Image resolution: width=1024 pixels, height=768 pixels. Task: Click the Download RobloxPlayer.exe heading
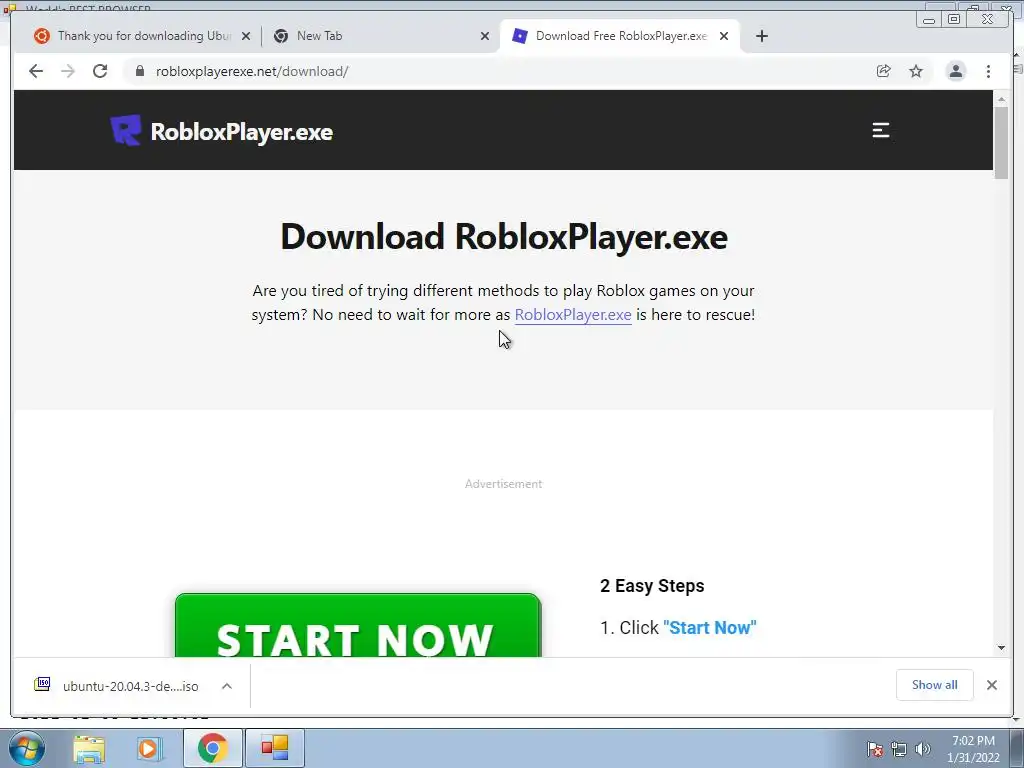[x=504, y=236]
